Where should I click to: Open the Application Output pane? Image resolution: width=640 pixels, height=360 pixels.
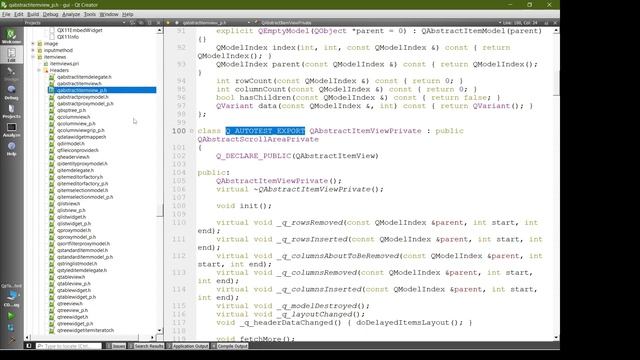click(187, 346)
